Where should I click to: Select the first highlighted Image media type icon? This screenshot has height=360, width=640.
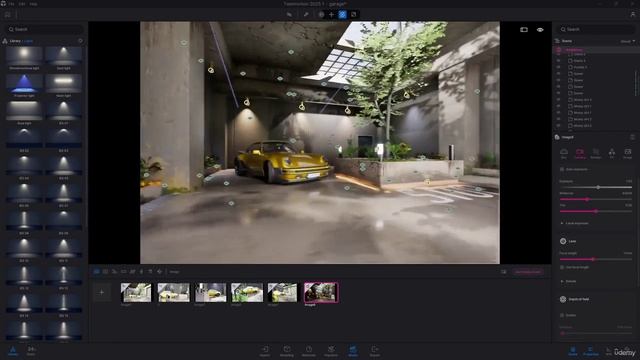[97, 271]
